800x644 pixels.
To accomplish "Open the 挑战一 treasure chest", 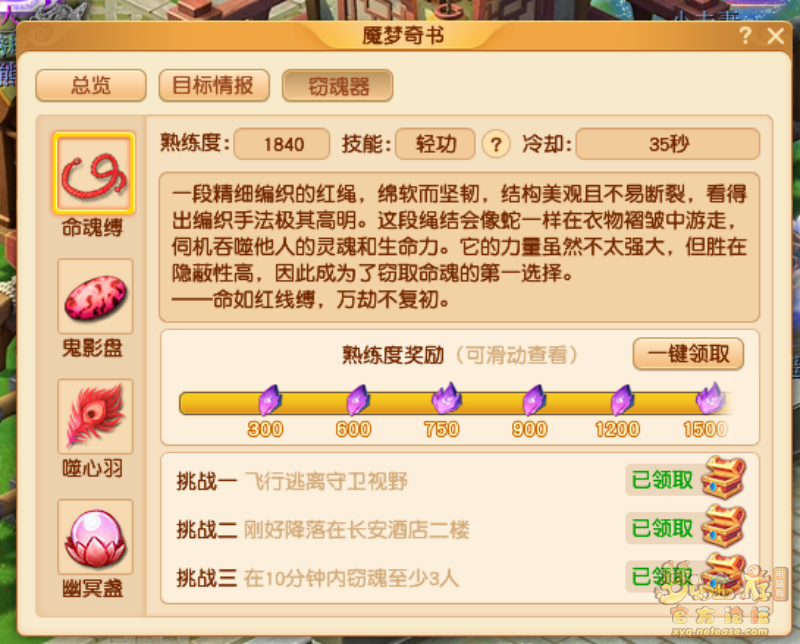I will coord(723,478).
